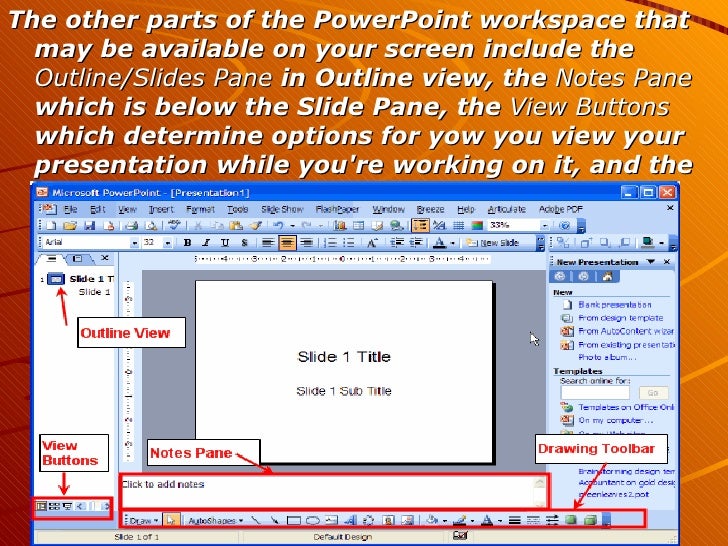Click the Save floppy disk icon

click(90, 226)
